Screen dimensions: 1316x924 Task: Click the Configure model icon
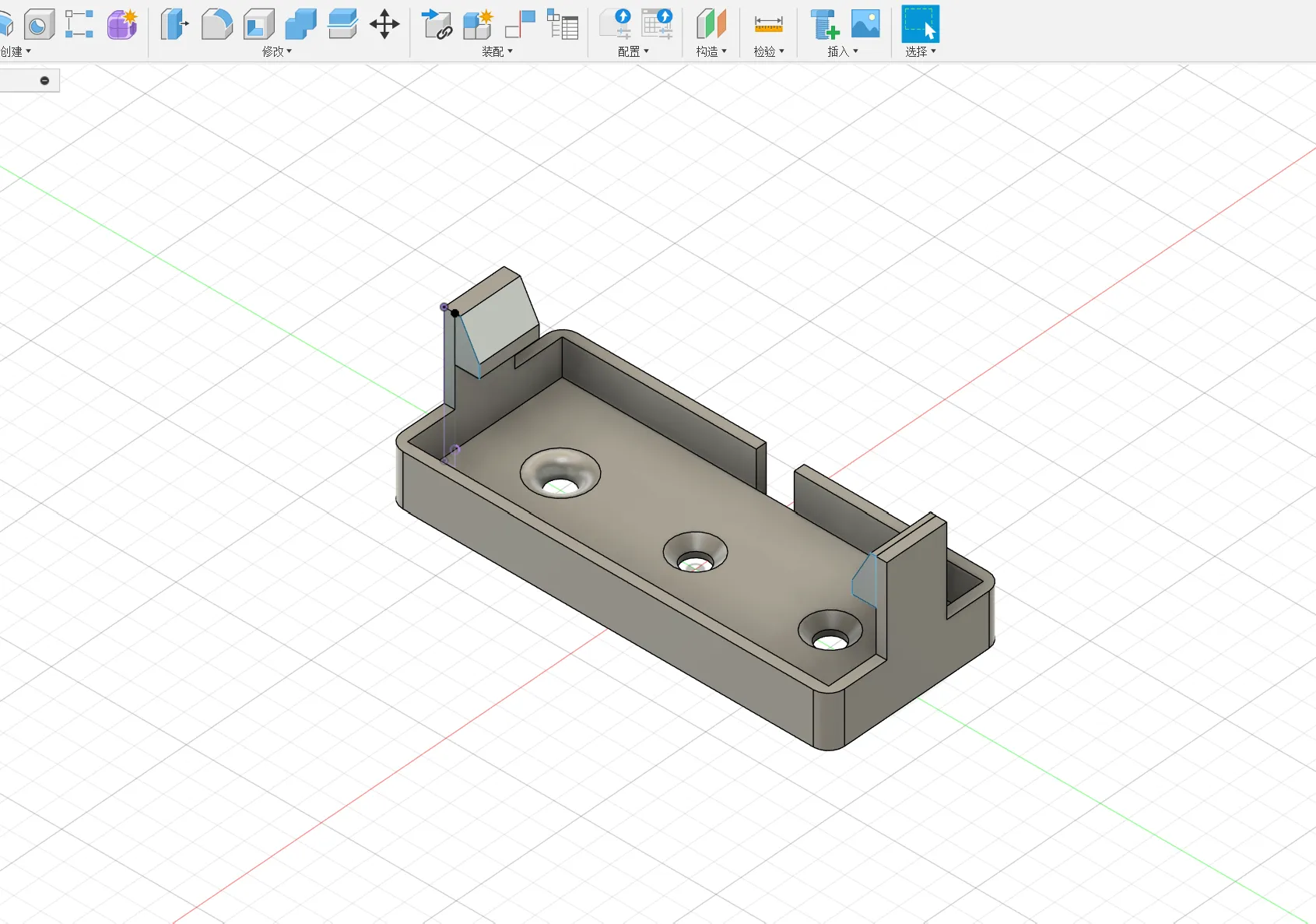click(x=616, y=24)
